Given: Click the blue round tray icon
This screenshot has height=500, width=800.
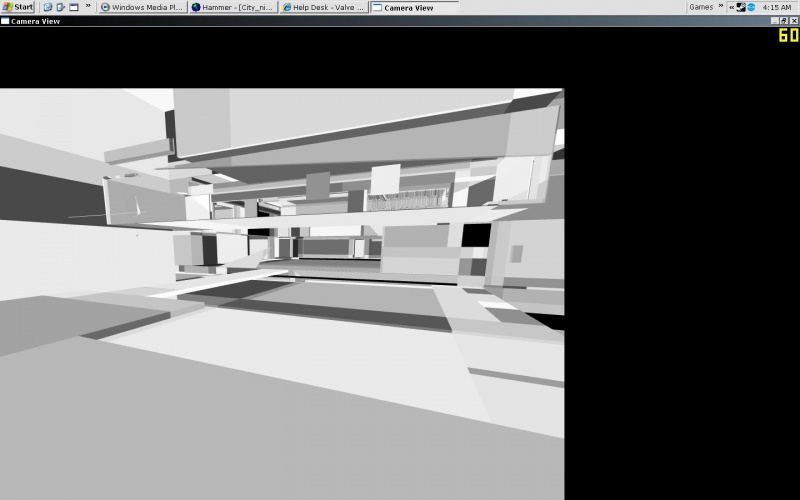Looking at the screenshot, I should pos(751,7).
